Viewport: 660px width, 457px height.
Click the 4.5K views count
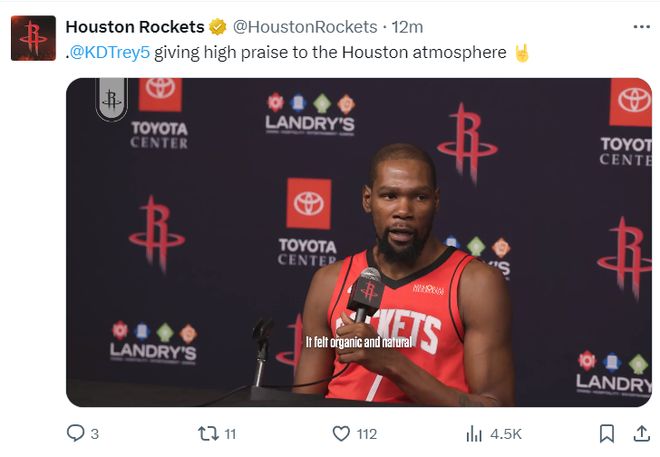tap(506, 433)
